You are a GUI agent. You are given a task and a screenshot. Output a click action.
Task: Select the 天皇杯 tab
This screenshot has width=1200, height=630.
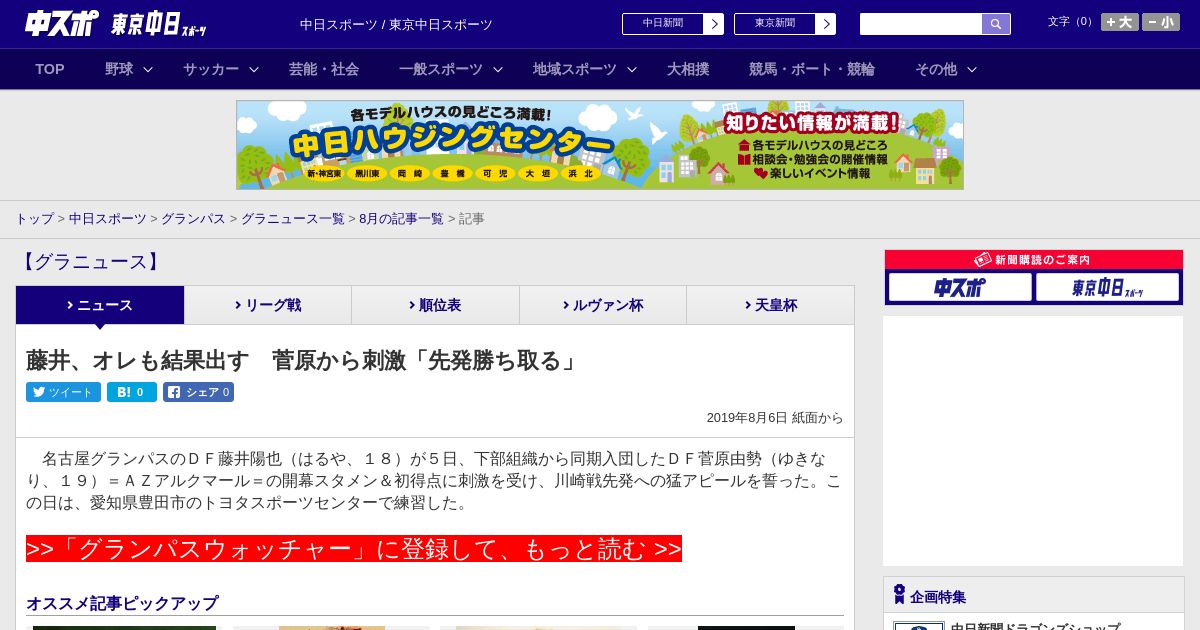point(770,305)
